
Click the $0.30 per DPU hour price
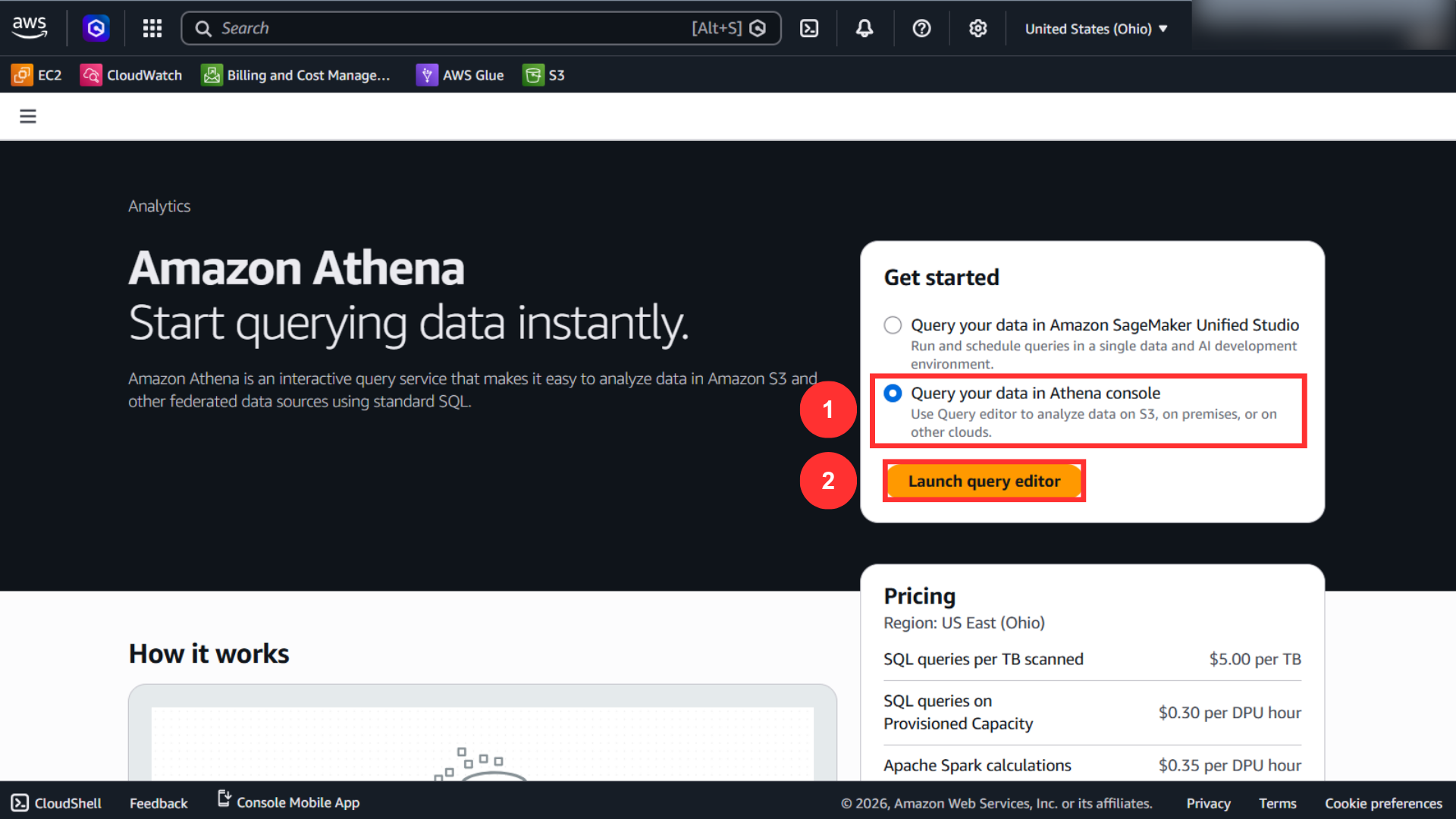tap(1229, 713)
